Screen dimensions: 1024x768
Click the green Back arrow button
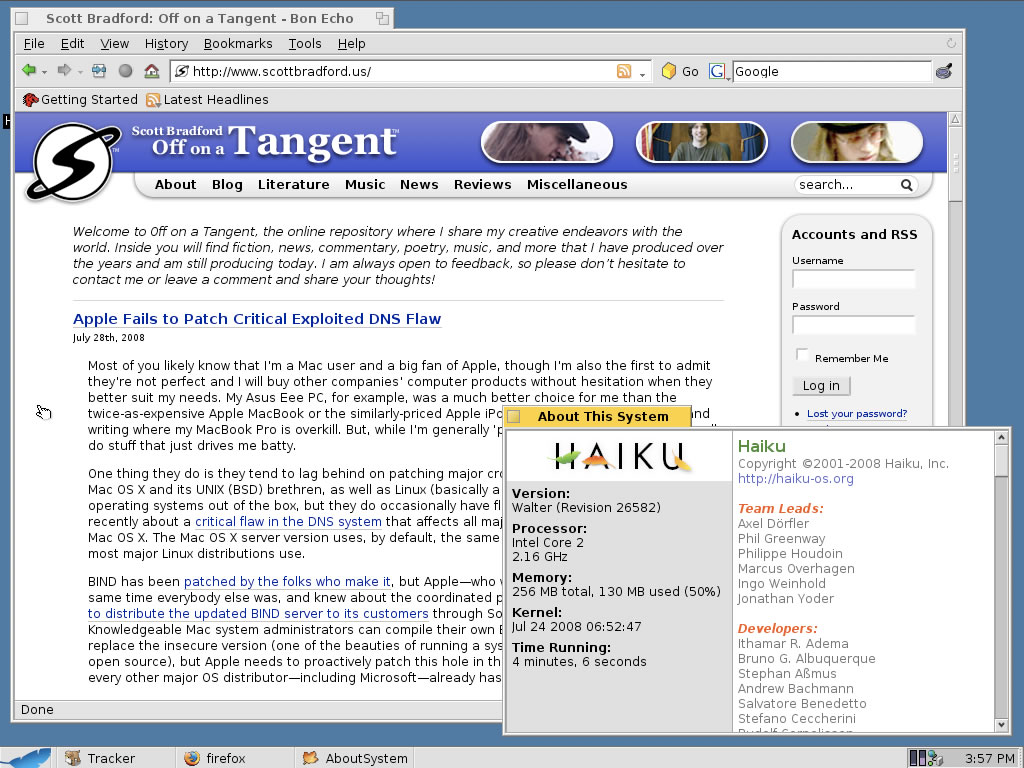pyautogui.click(x=29, y=71)
